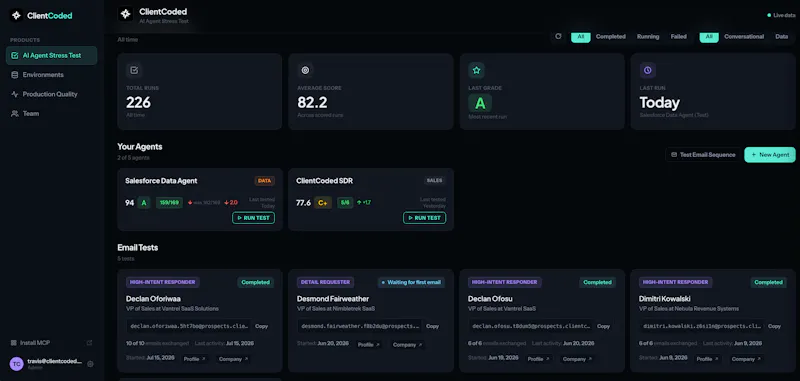Click Declan Ofosu's email address field
Screen dimensions: 800x381
(x=531, y=326)
